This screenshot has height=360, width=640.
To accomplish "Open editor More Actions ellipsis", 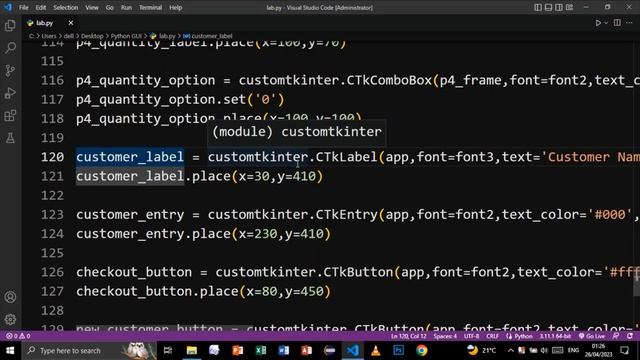I will [x=629, y=23].
